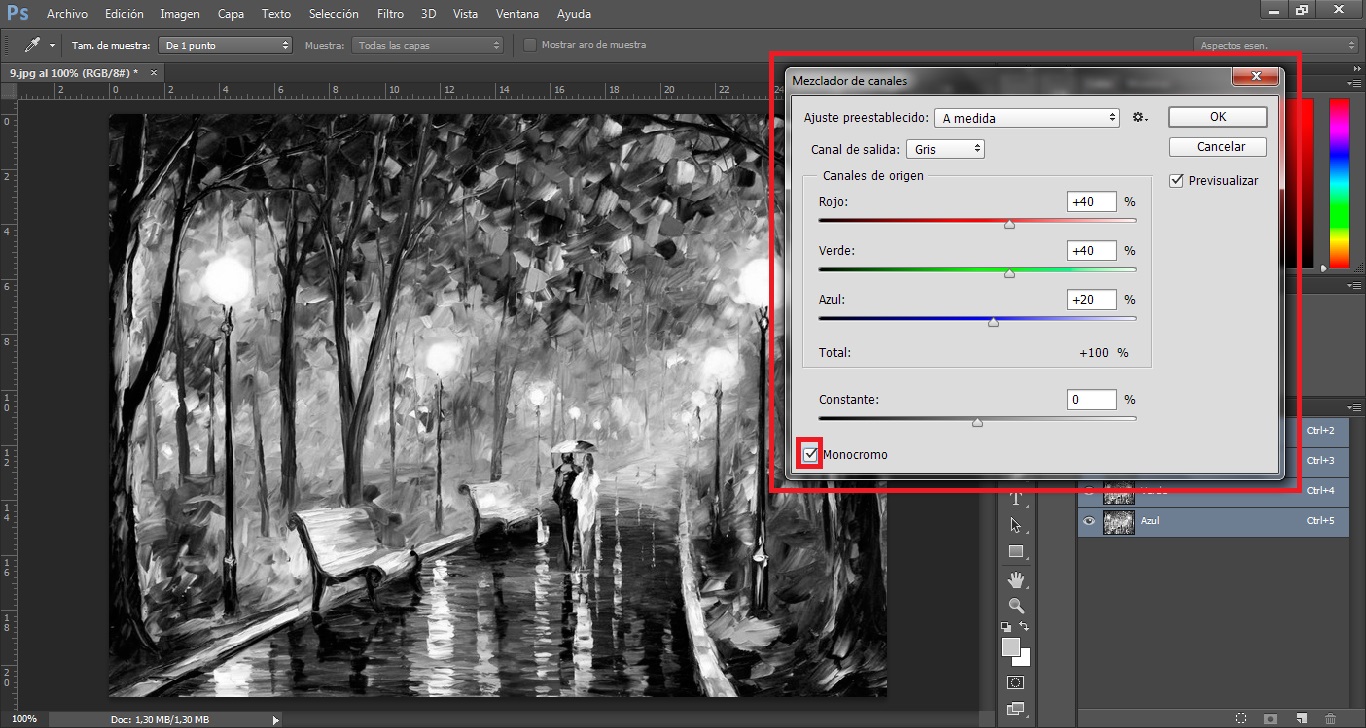Change the screen mode
This screenshot has width=1366, height=728.
1016,710
